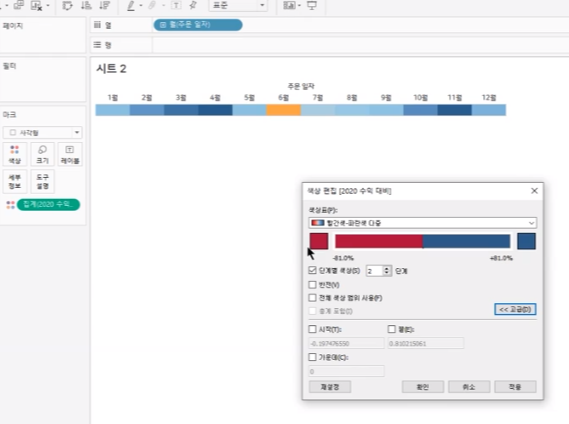Click the 12월 column header

(x=489, y=98)
